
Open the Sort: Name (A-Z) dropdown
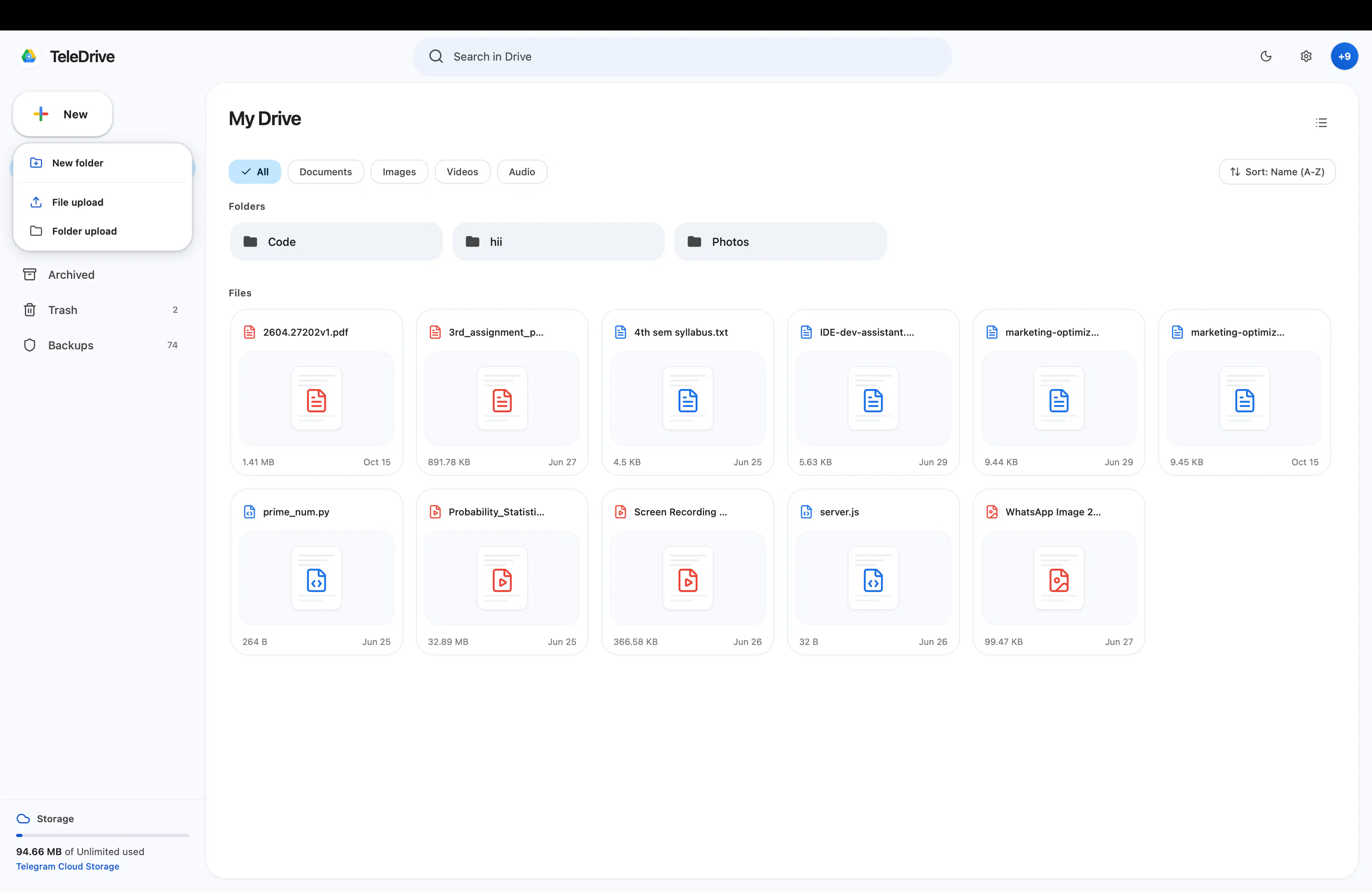[1277, 172]
